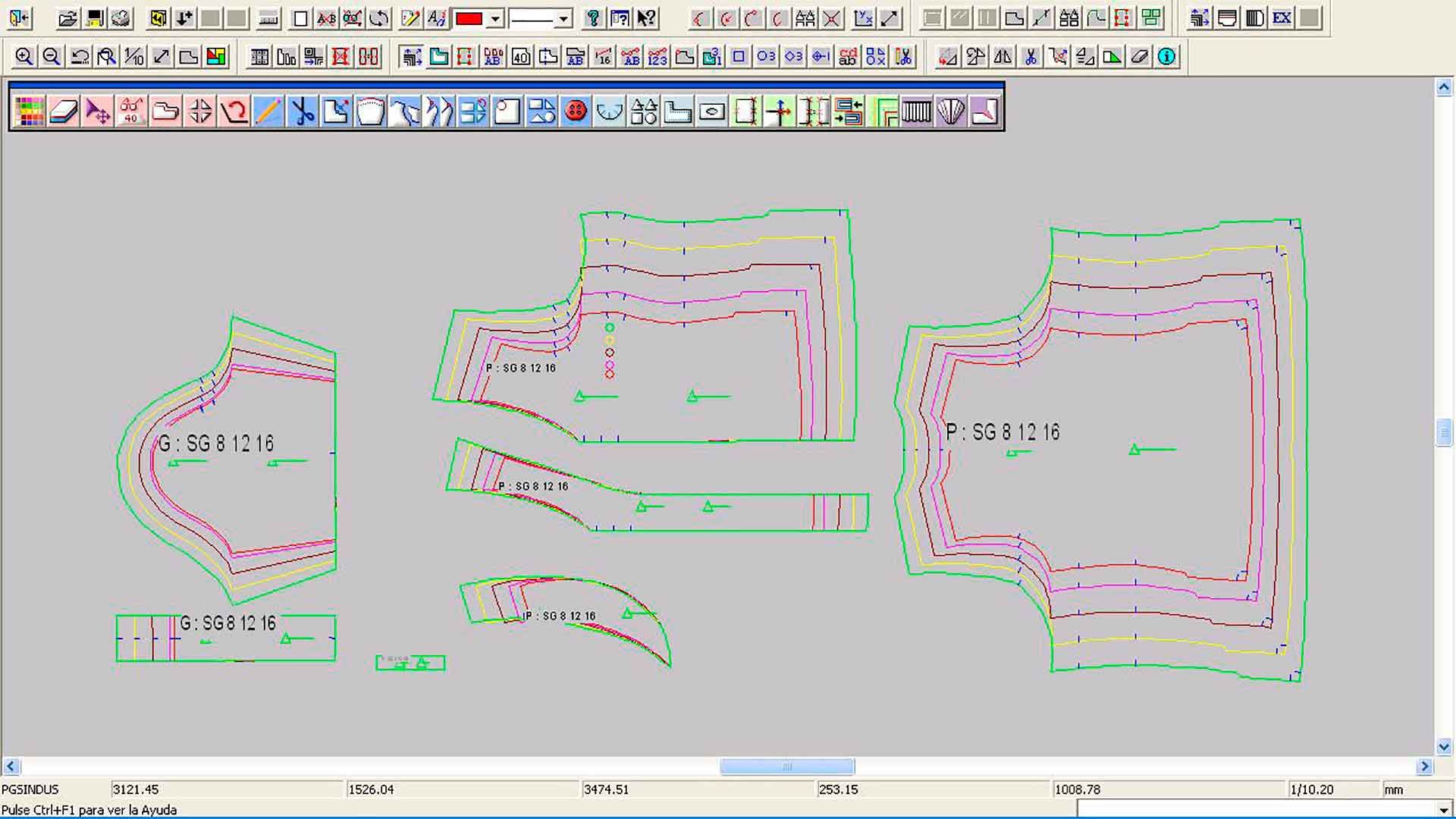Open the red color dropdown arrow

point(495,19)
